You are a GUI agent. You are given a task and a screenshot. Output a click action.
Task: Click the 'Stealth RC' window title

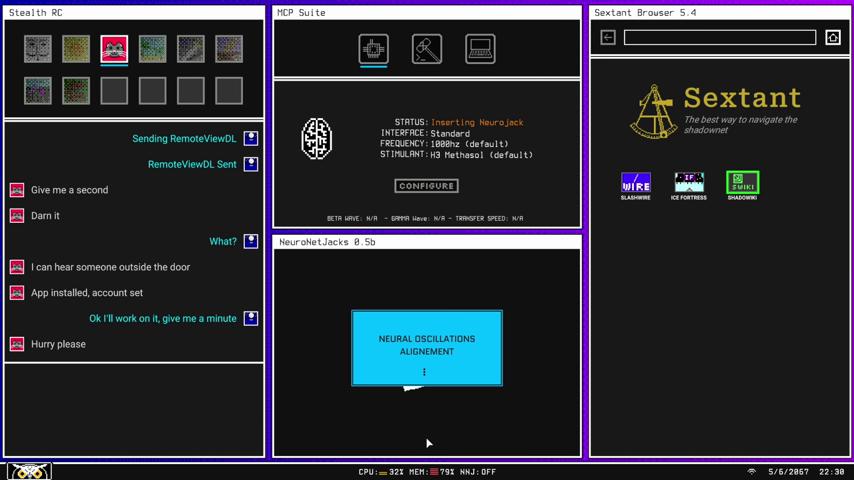(35, 13)
